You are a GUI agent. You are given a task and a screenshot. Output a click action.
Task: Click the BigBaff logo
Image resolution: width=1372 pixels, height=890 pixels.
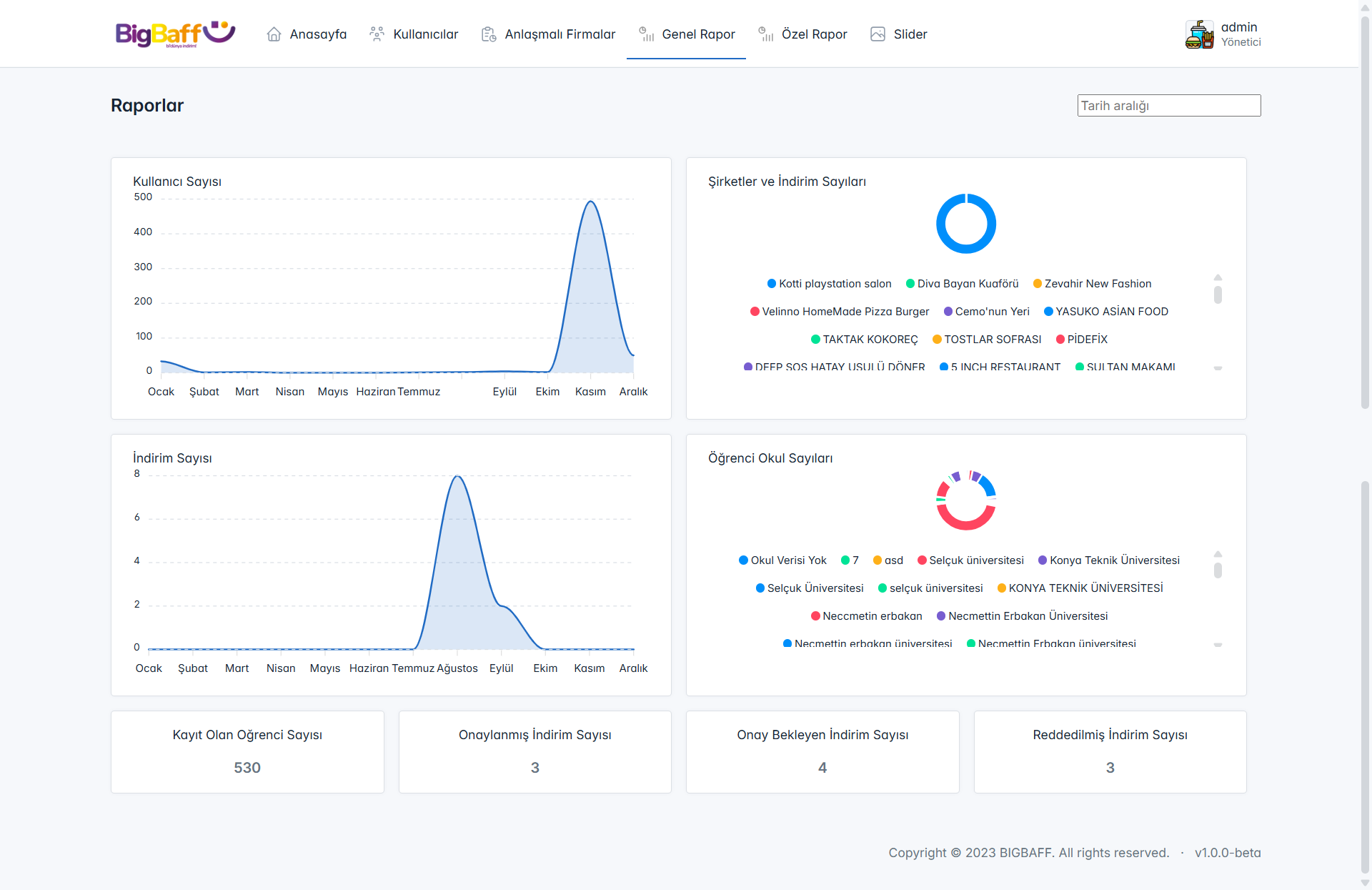coord(175,34)
